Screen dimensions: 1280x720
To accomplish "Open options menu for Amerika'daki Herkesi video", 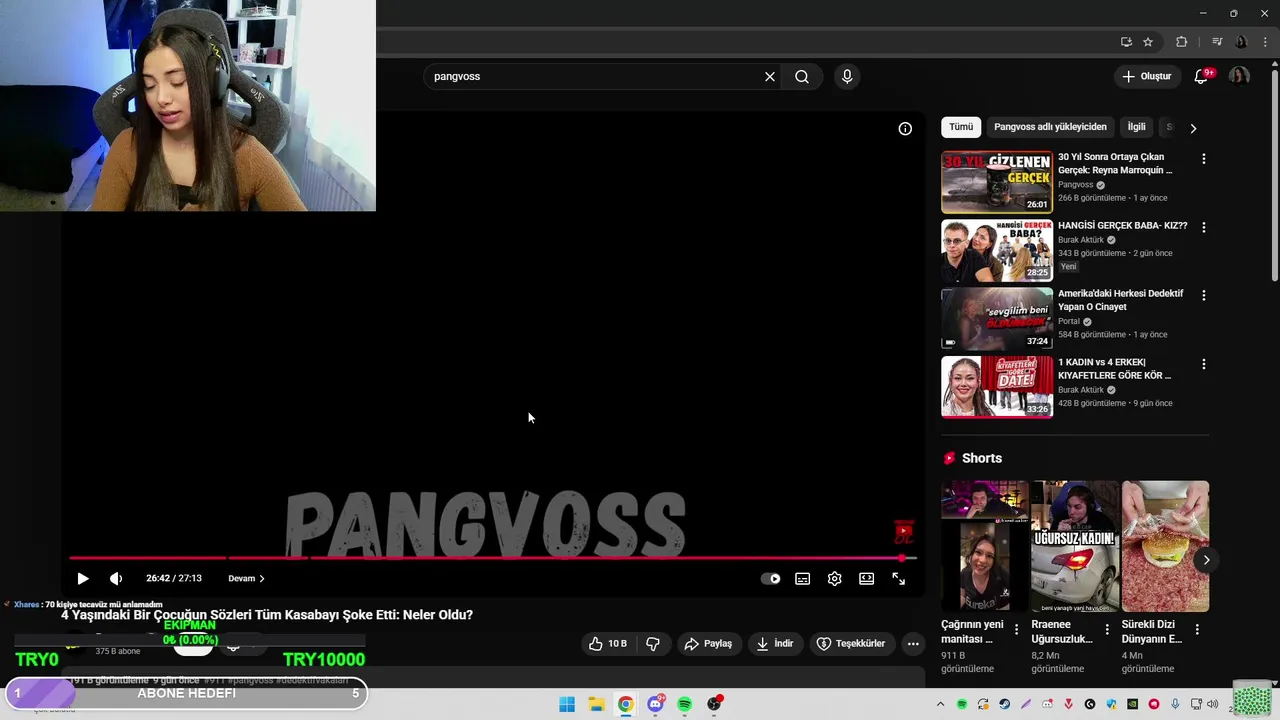I will click(x=1203, y=295).
